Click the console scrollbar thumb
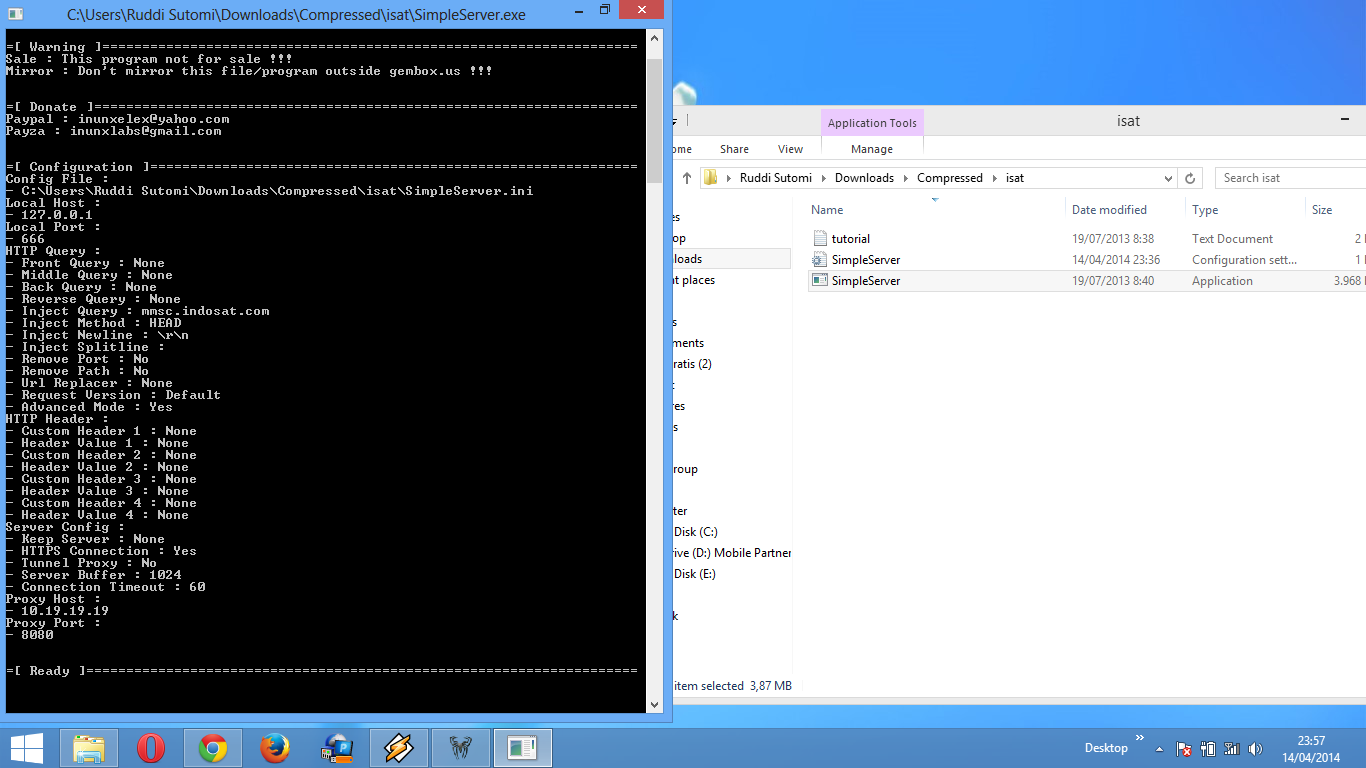1366x768 pixels. pyautogui.click(x=655, y=121)
